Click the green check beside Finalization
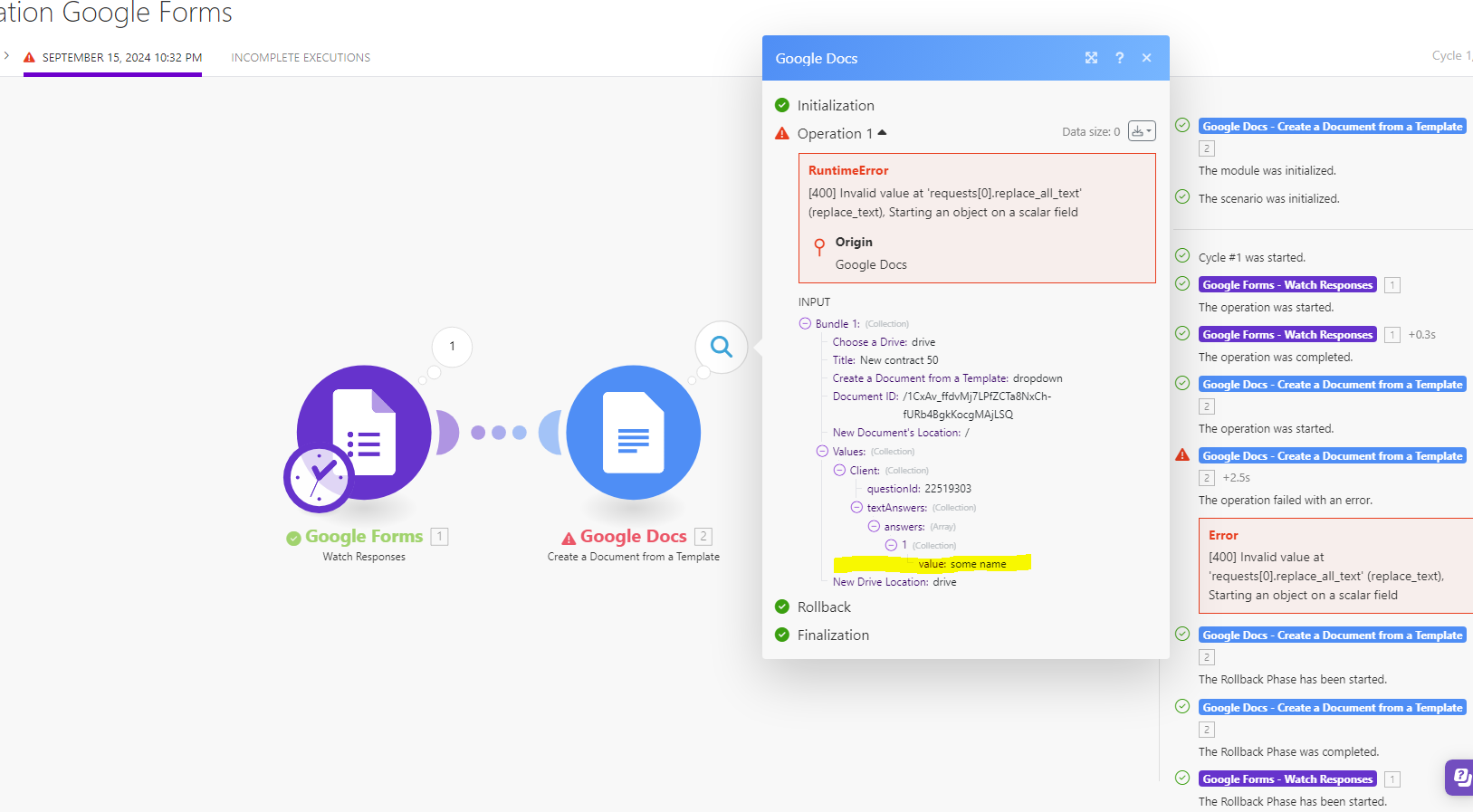This screenshot has height=812, width=1473. 782,635
